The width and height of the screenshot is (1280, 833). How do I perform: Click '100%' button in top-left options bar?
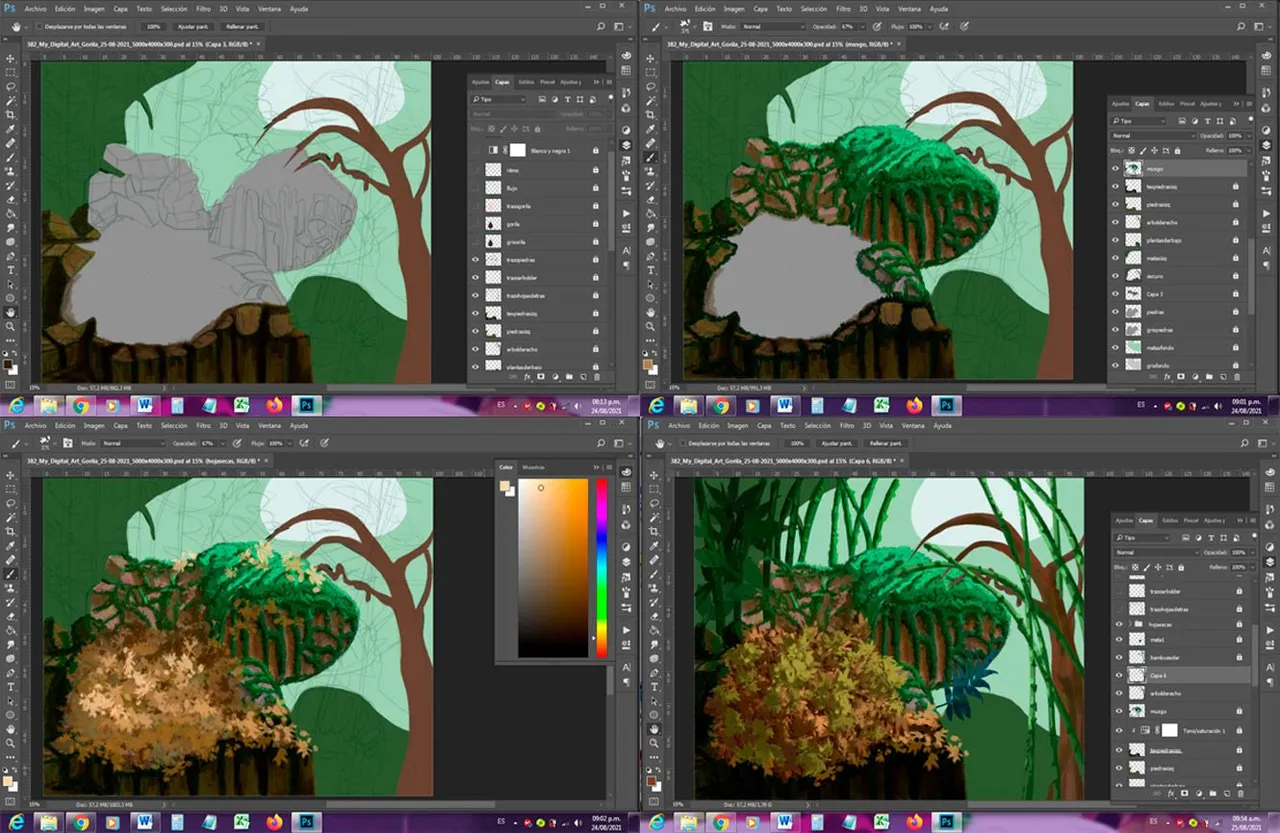point(154,25)
